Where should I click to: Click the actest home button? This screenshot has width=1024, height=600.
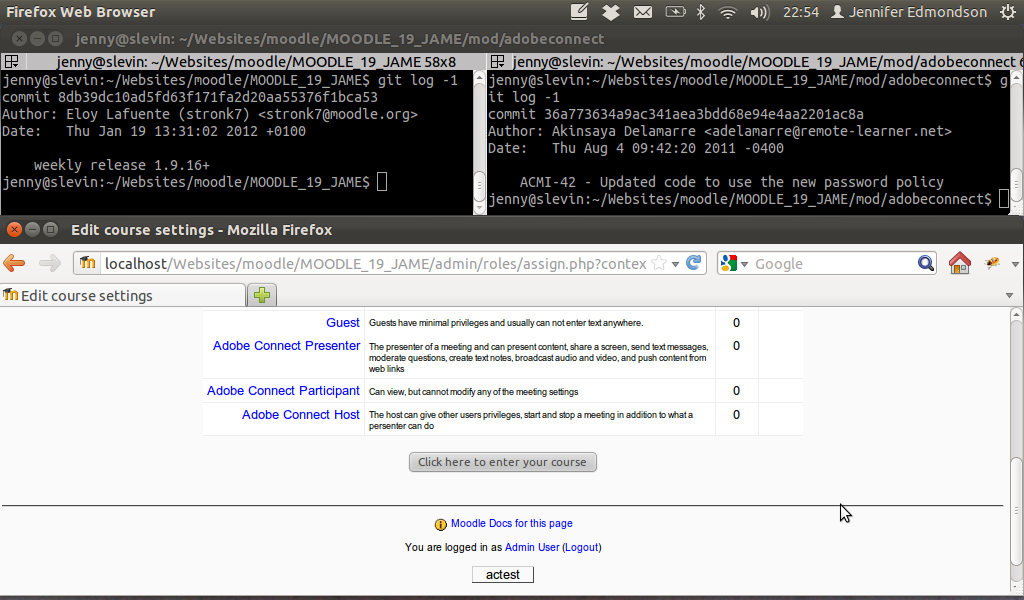503,575
